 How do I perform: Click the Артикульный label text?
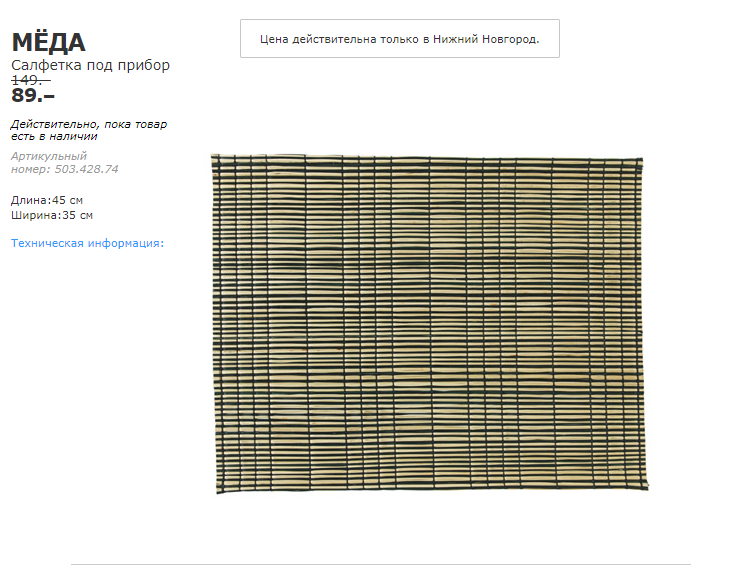click(49, 156)
